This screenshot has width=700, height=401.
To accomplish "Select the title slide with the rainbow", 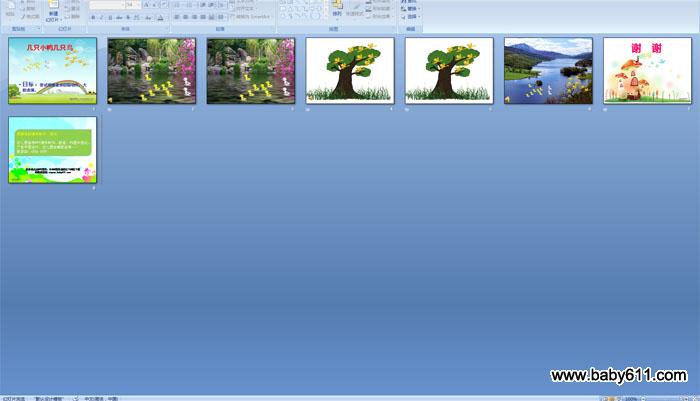I will tap(52, 71).
